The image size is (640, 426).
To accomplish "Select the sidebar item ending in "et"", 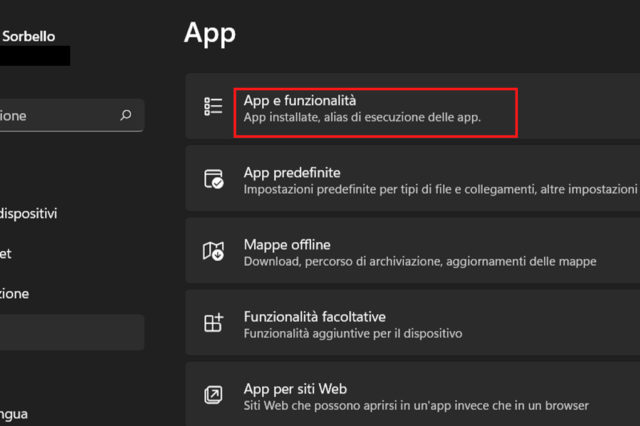I will click(x=8, y=253).
